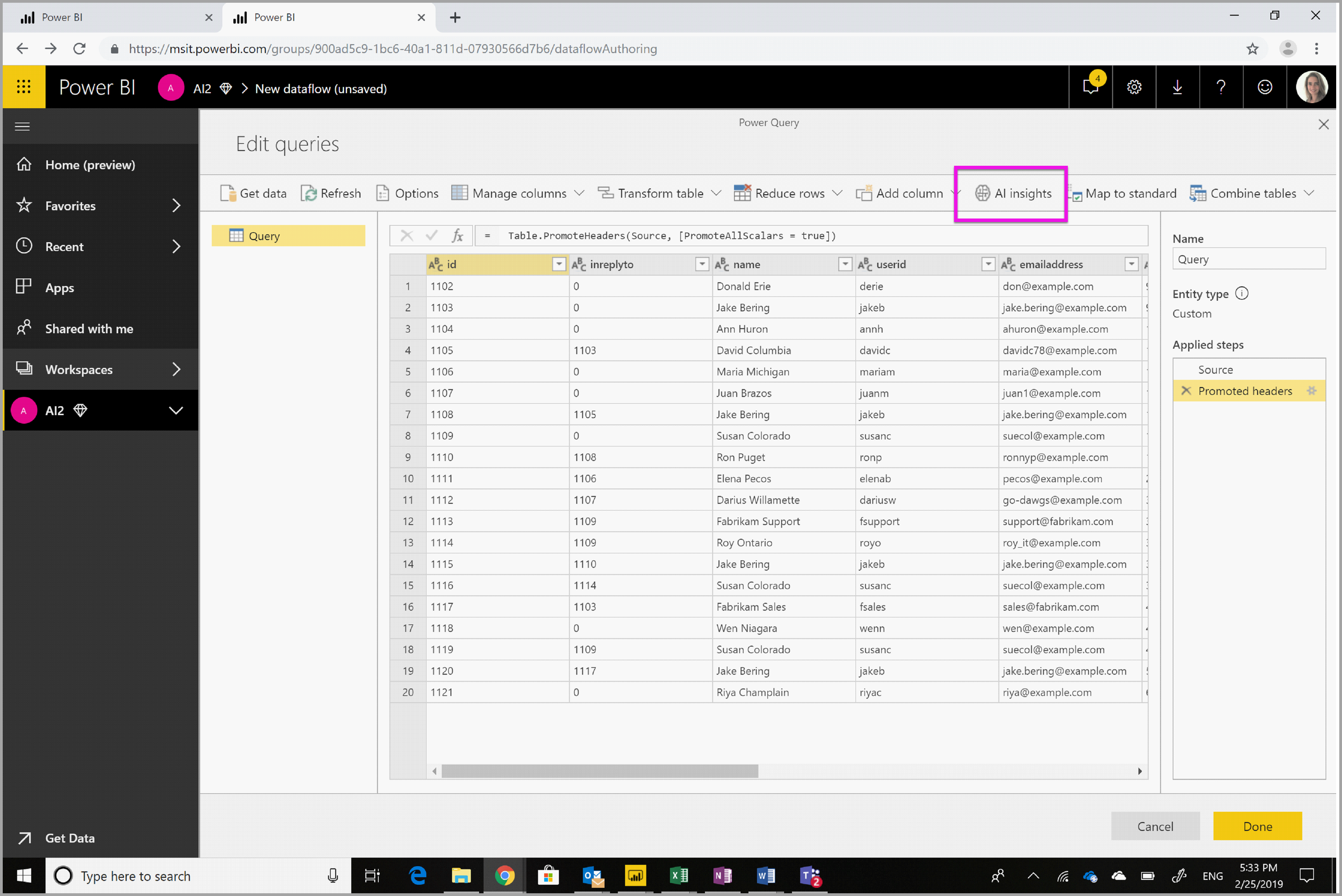The height and width of the screenshot is (896, 1342).
Task: Open the user profile picture
Action: pos(1312,87)
